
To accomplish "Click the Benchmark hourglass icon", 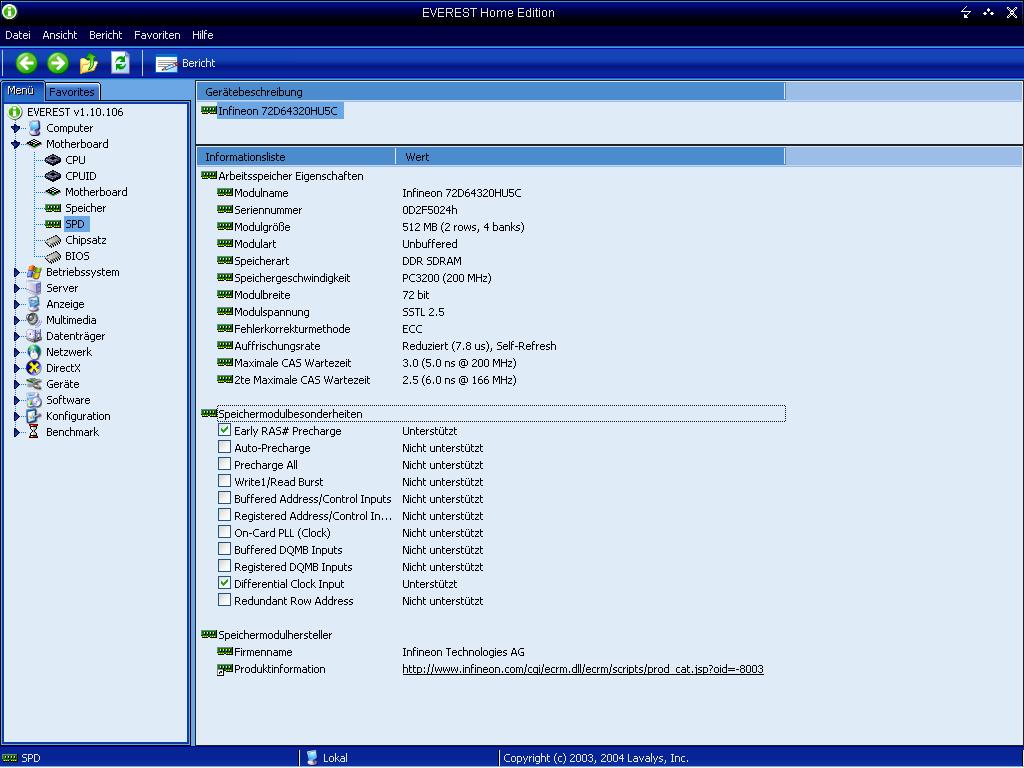I will [x=34, y=432].
